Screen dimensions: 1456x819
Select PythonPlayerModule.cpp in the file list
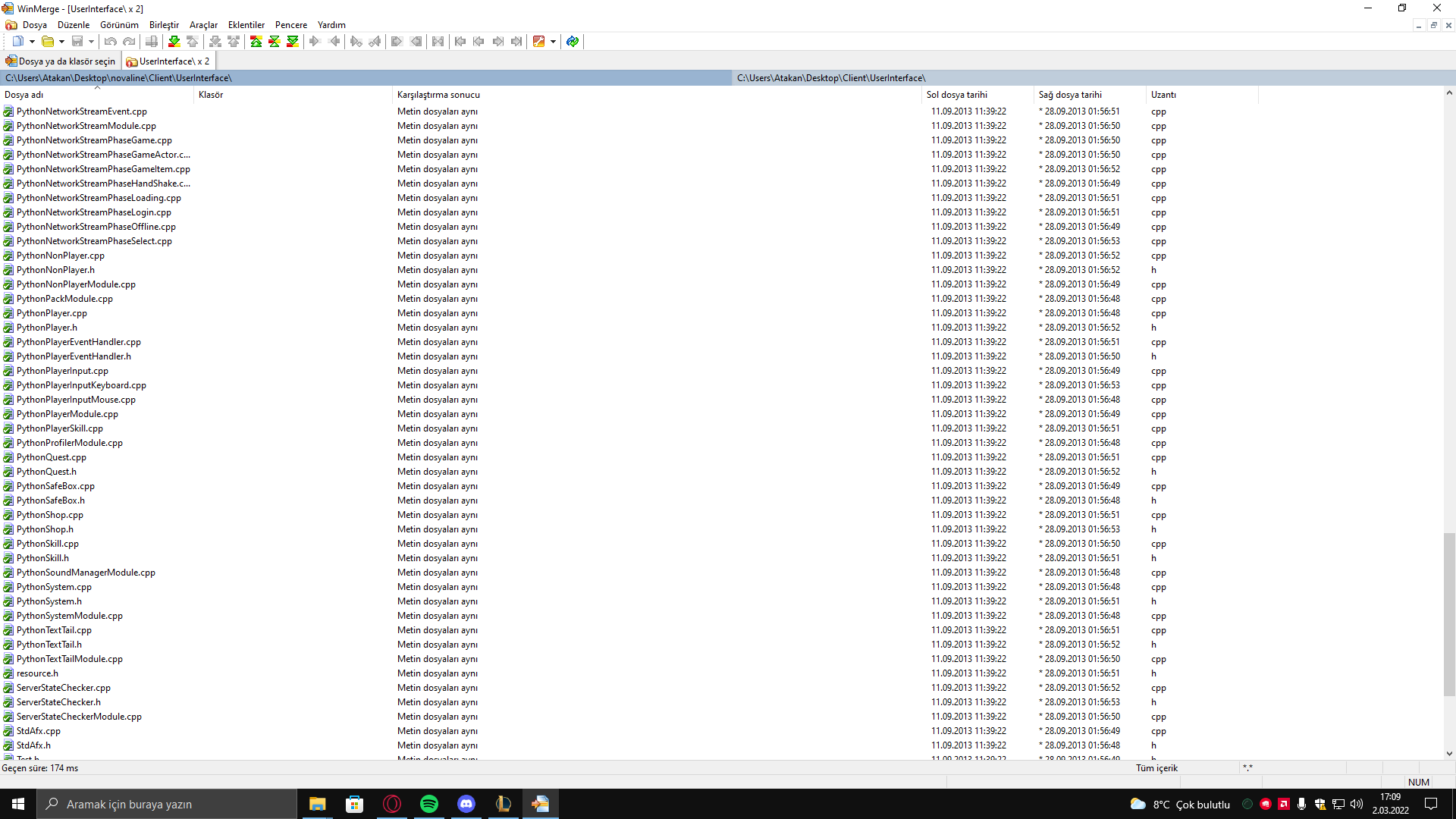[x=67, y=414]
